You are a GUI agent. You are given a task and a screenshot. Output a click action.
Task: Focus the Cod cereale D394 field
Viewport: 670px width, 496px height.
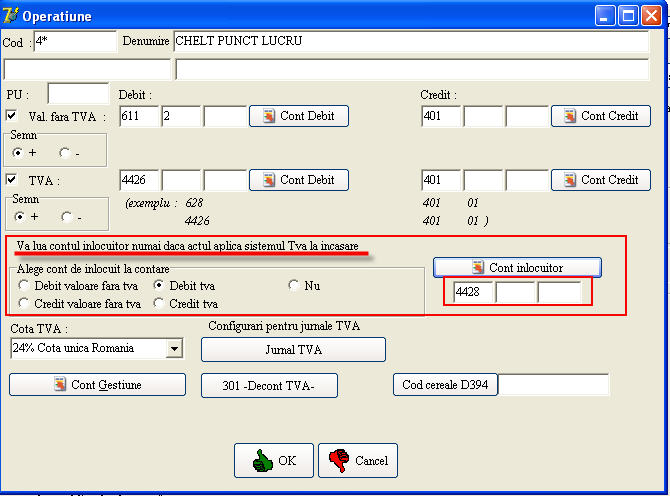tap(553, 385)
